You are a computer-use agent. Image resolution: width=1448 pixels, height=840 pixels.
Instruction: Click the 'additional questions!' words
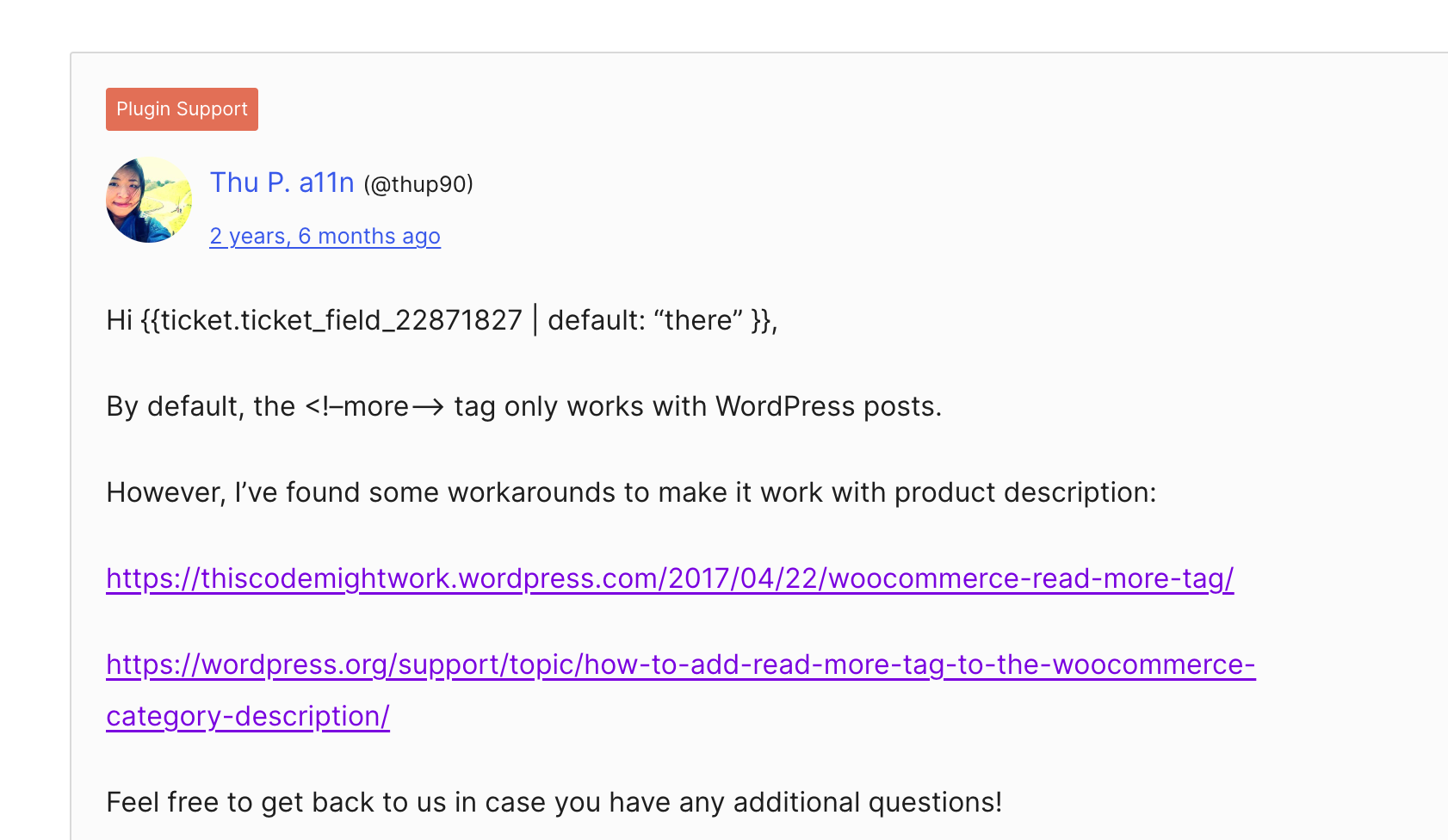868,802
